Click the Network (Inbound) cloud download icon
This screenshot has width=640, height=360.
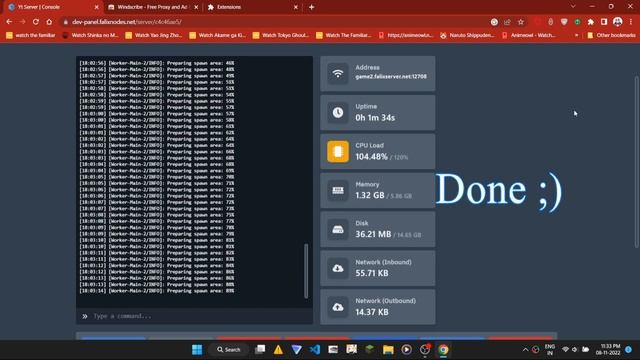pos(338,268)
